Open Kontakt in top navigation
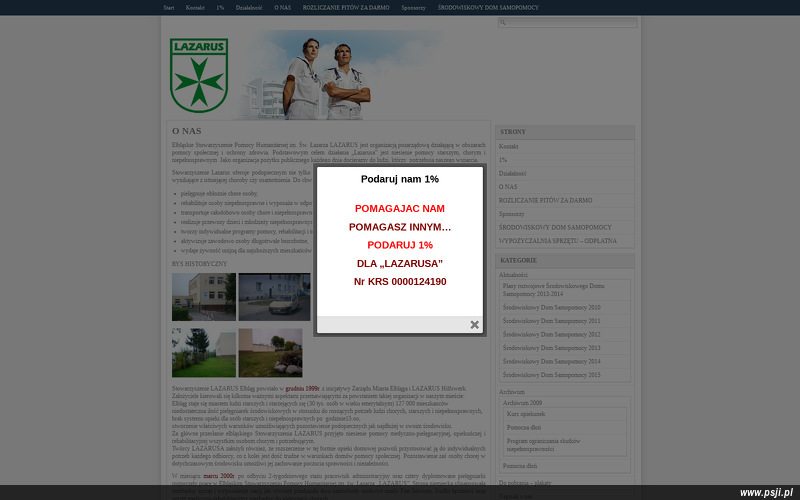This screenshot has height=500, width=800. (x=195, y=8)
